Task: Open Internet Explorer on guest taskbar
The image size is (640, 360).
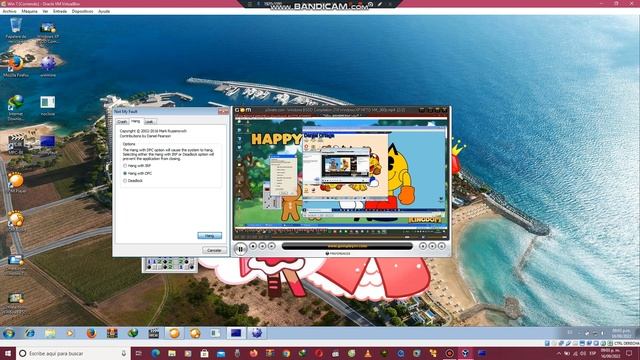Action: [29, 333]
